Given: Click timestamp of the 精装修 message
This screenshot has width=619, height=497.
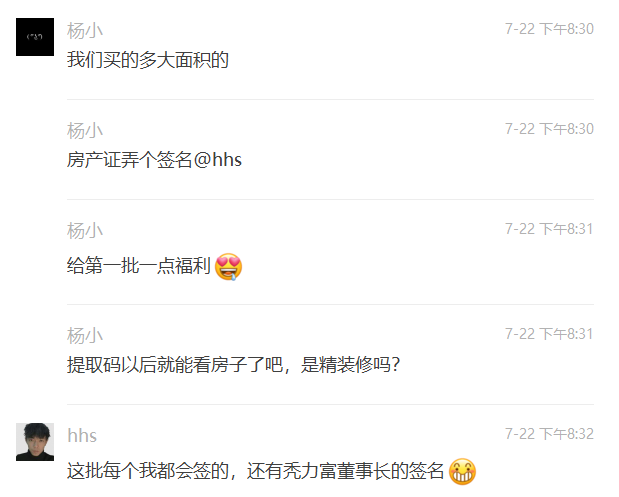Looking at the screenshot, I should (x=549, y=334).
